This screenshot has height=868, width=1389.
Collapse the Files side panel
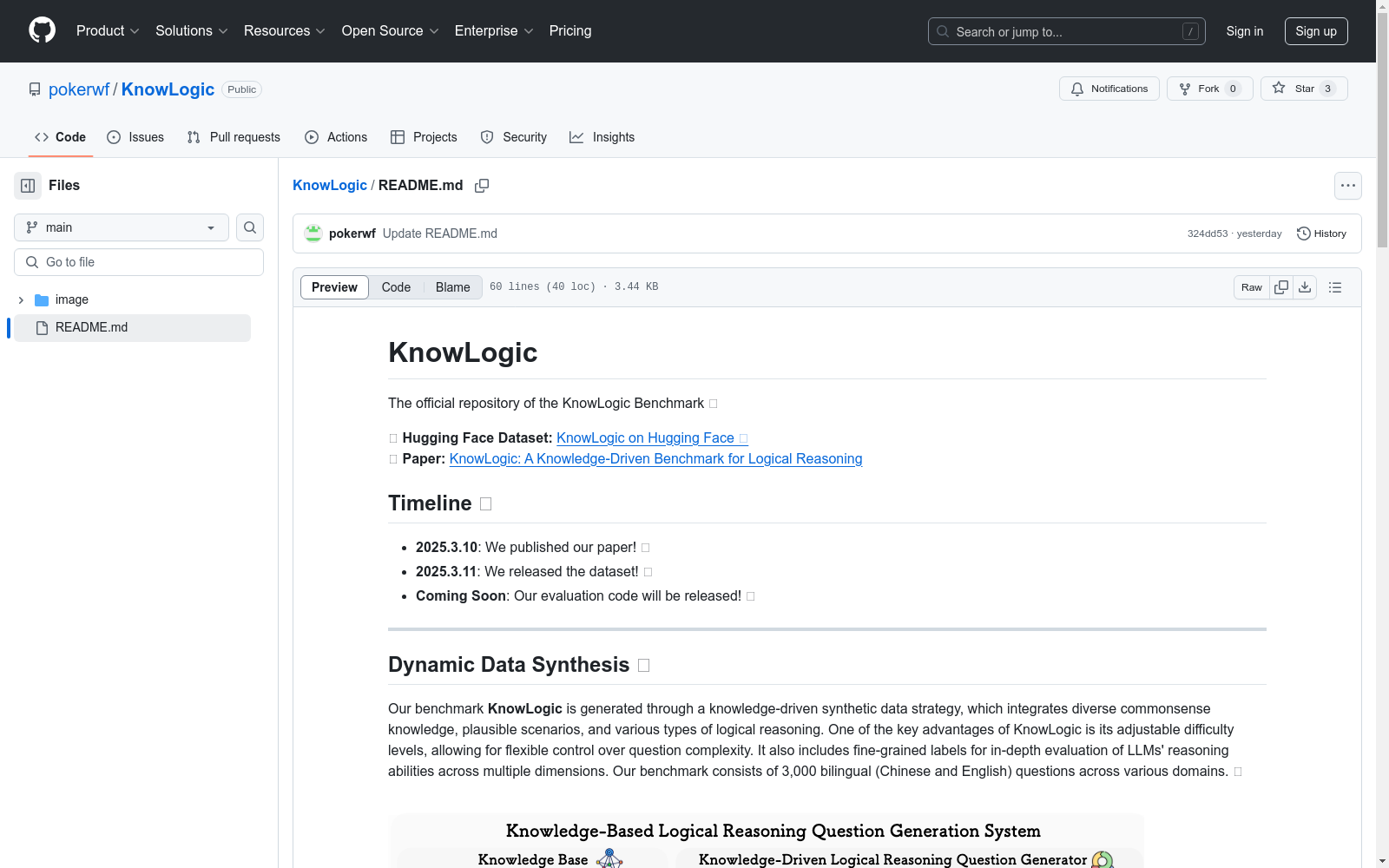click(x=28, y=186)
